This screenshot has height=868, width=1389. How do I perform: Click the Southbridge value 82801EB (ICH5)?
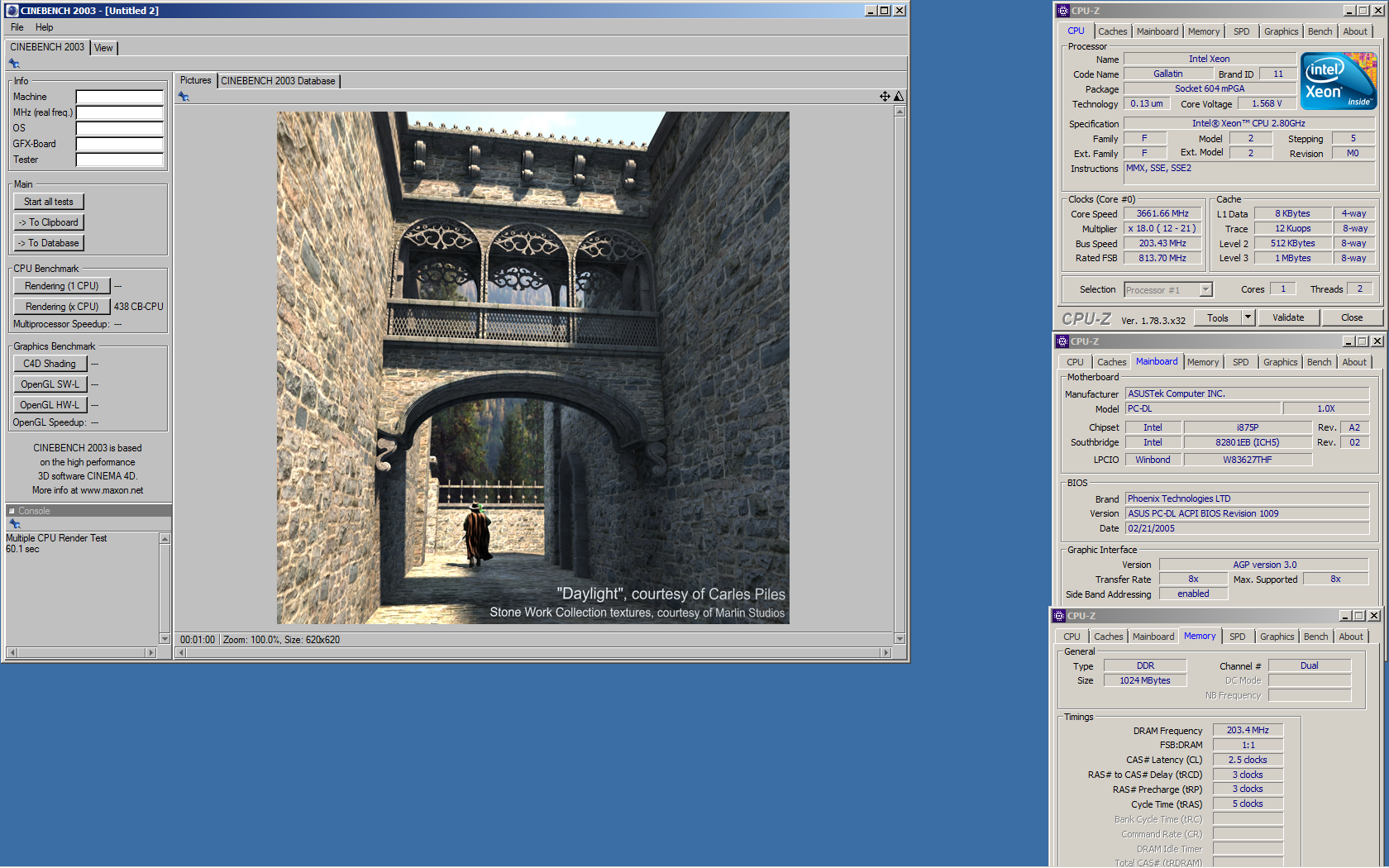(x=1248, y=442)
